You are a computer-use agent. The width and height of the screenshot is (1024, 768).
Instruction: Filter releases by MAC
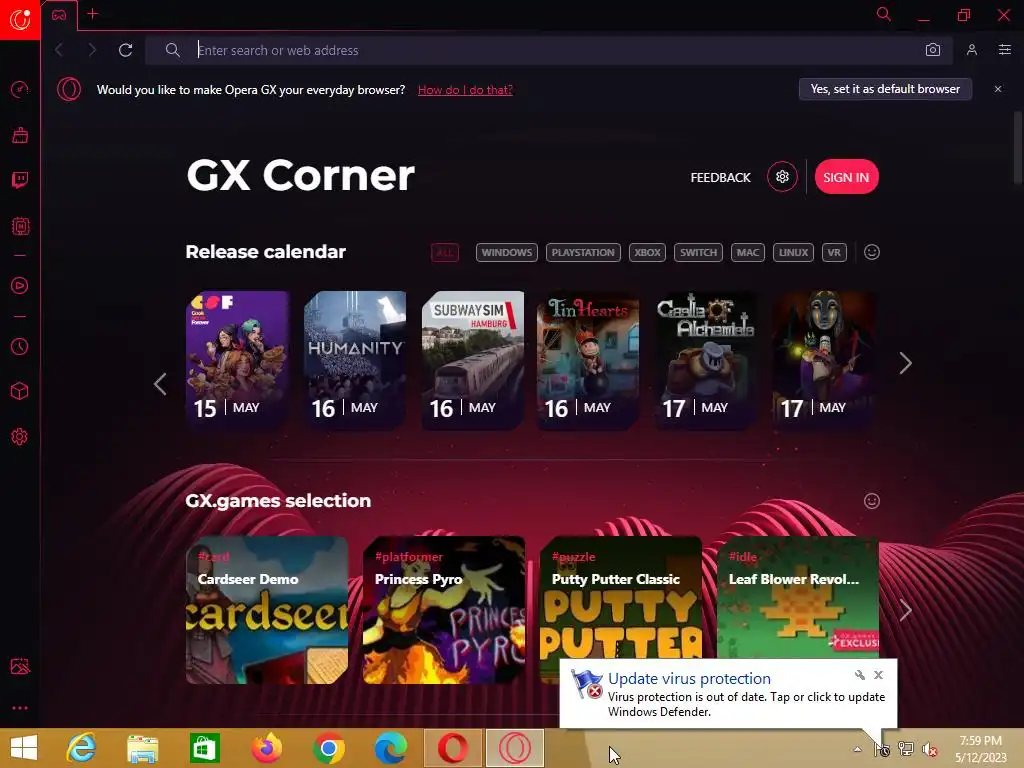(748, 252)
